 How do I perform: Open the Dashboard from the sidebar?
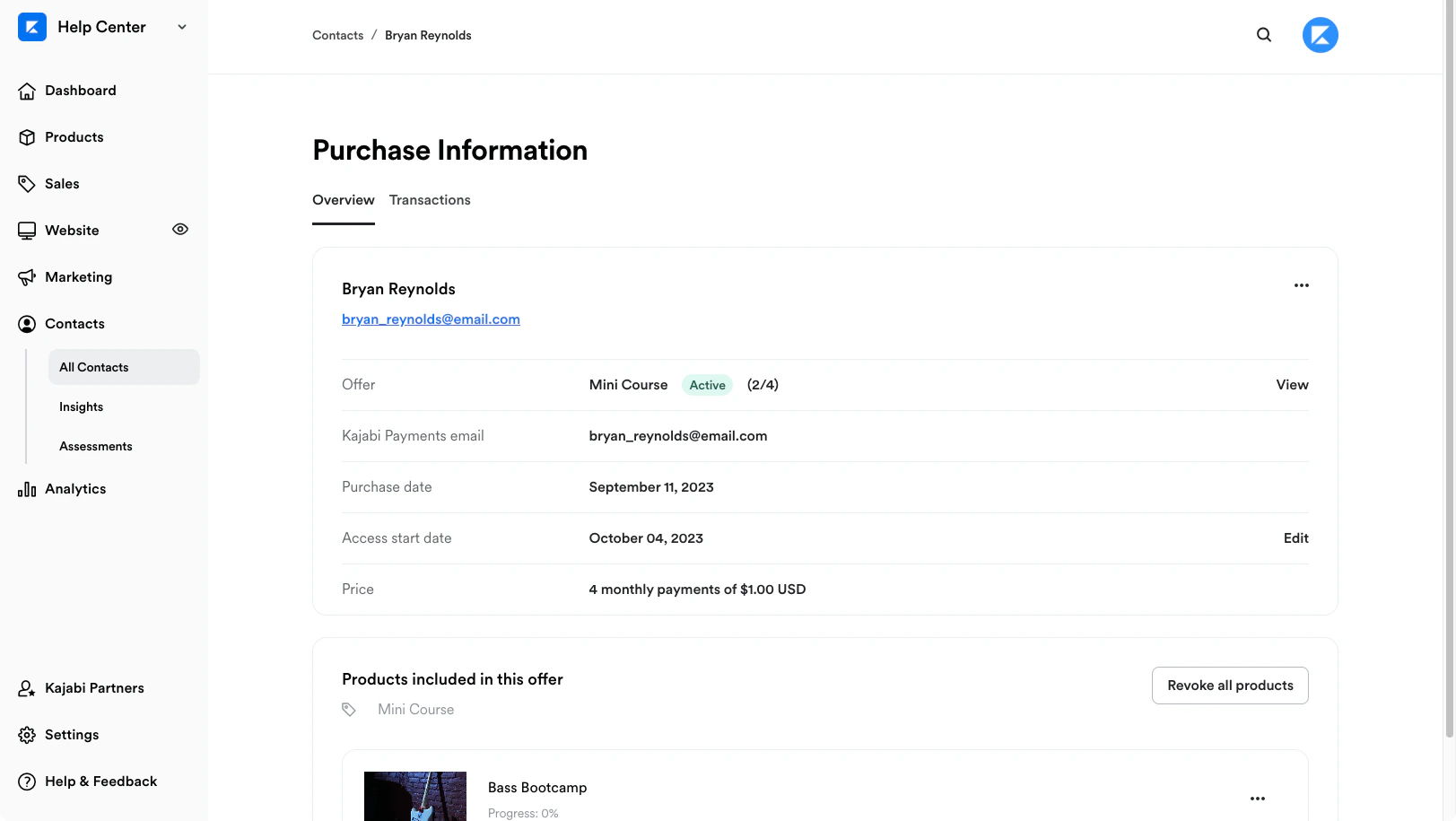click(x=80, y=90)
